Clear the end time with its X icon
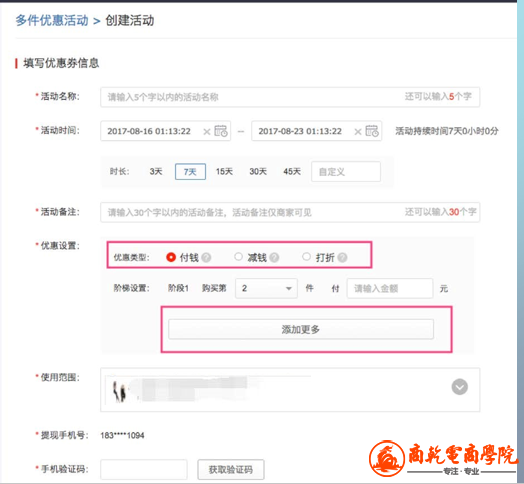Viewport: 524px width, 484px height. 358,132
